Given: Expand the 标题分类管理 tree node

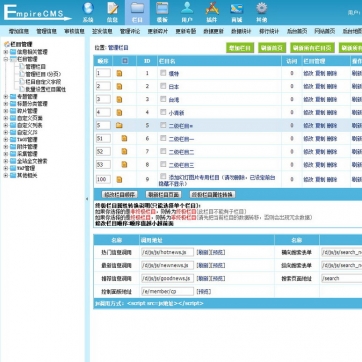Looking at the screenshot, I should pos(6,104).
